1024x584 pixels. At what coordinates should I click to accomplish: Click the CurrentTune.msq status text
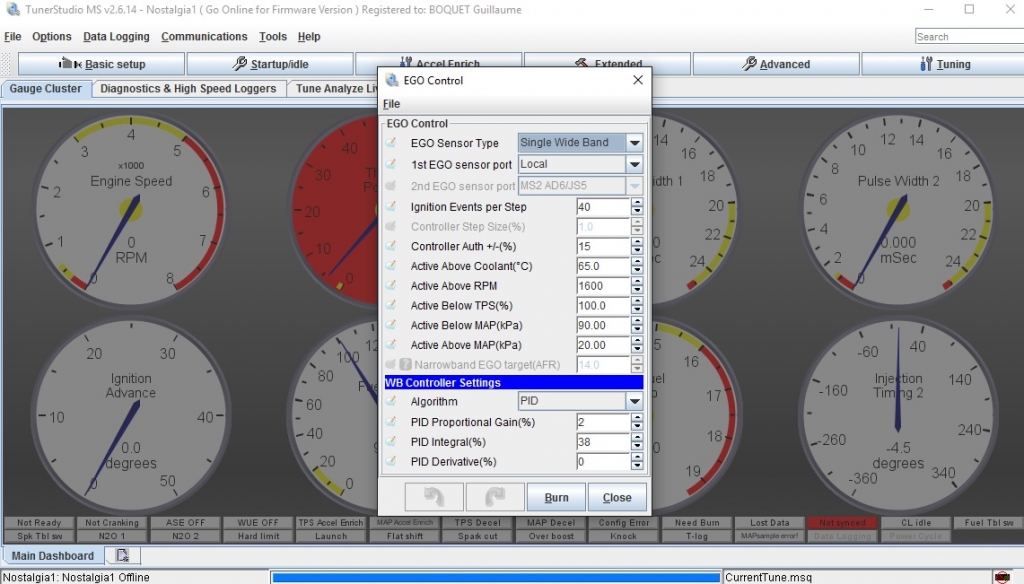click(769, 577)
